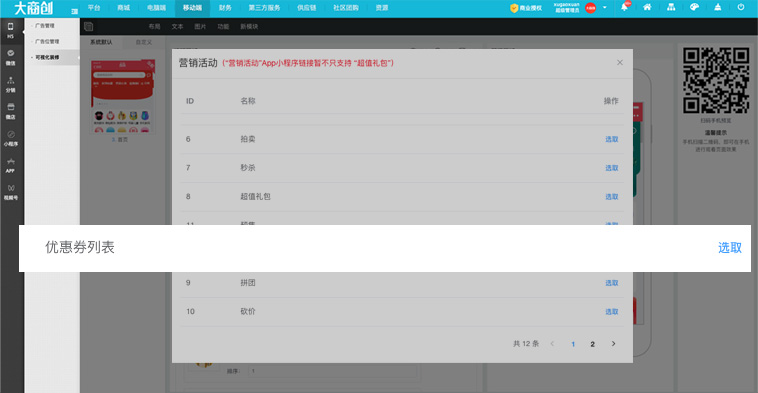Viewport: 758px width, 393px height.
Task: Click 布局 in the editor toolbar
Action: pos(154,27)
